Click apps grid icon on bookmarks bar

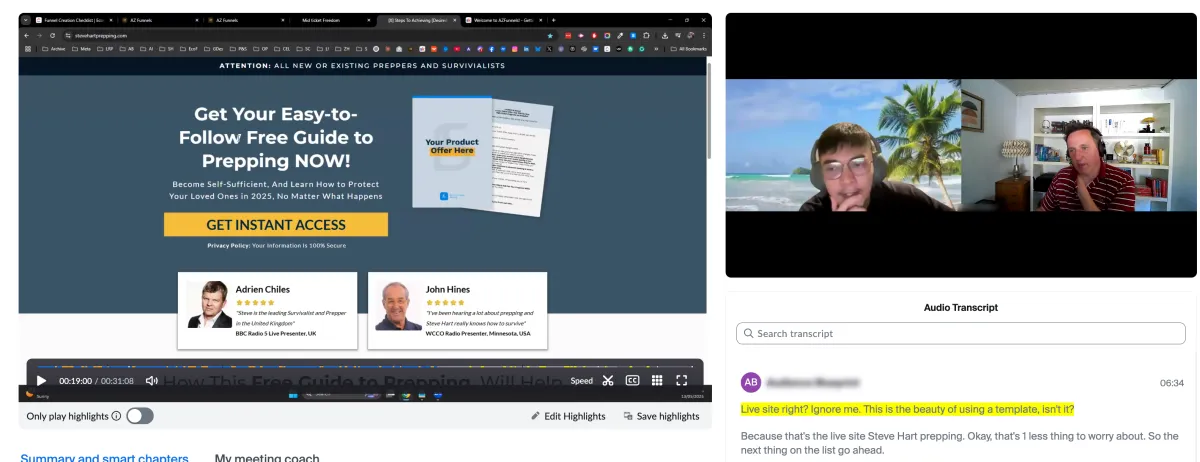28,48
